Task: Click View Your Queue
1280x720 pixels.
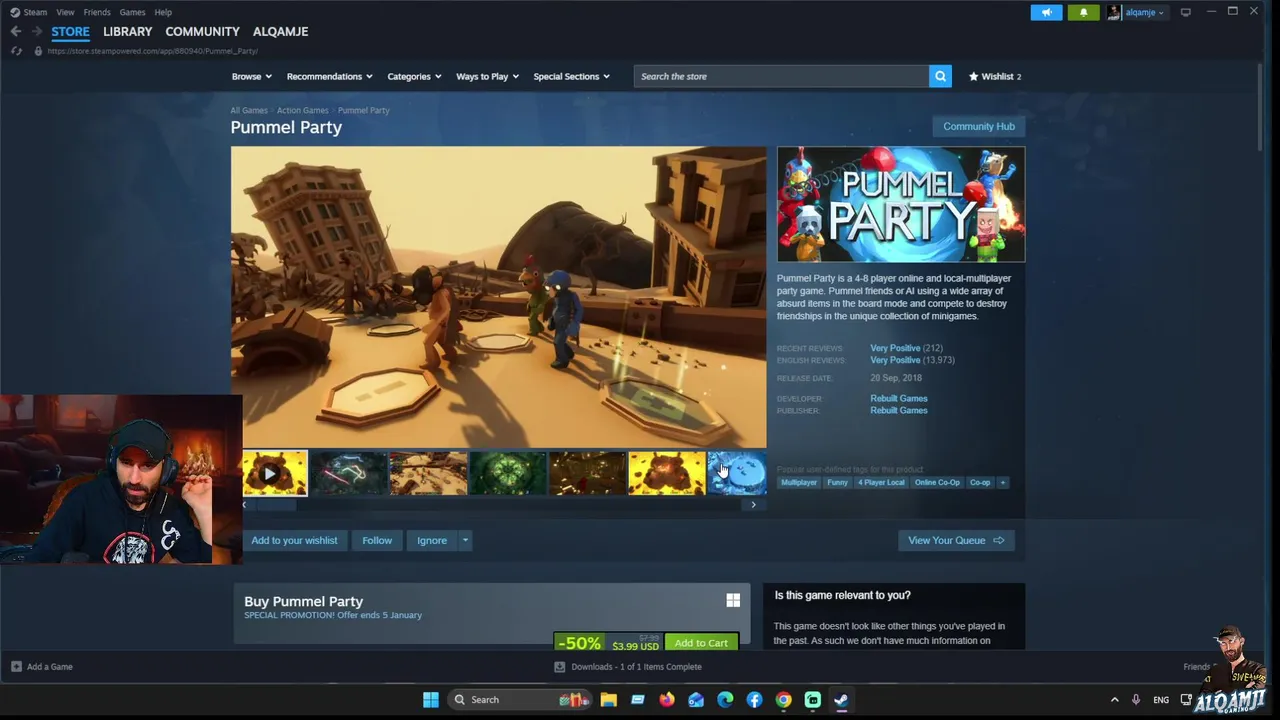Action: click(x=956, y=540)
